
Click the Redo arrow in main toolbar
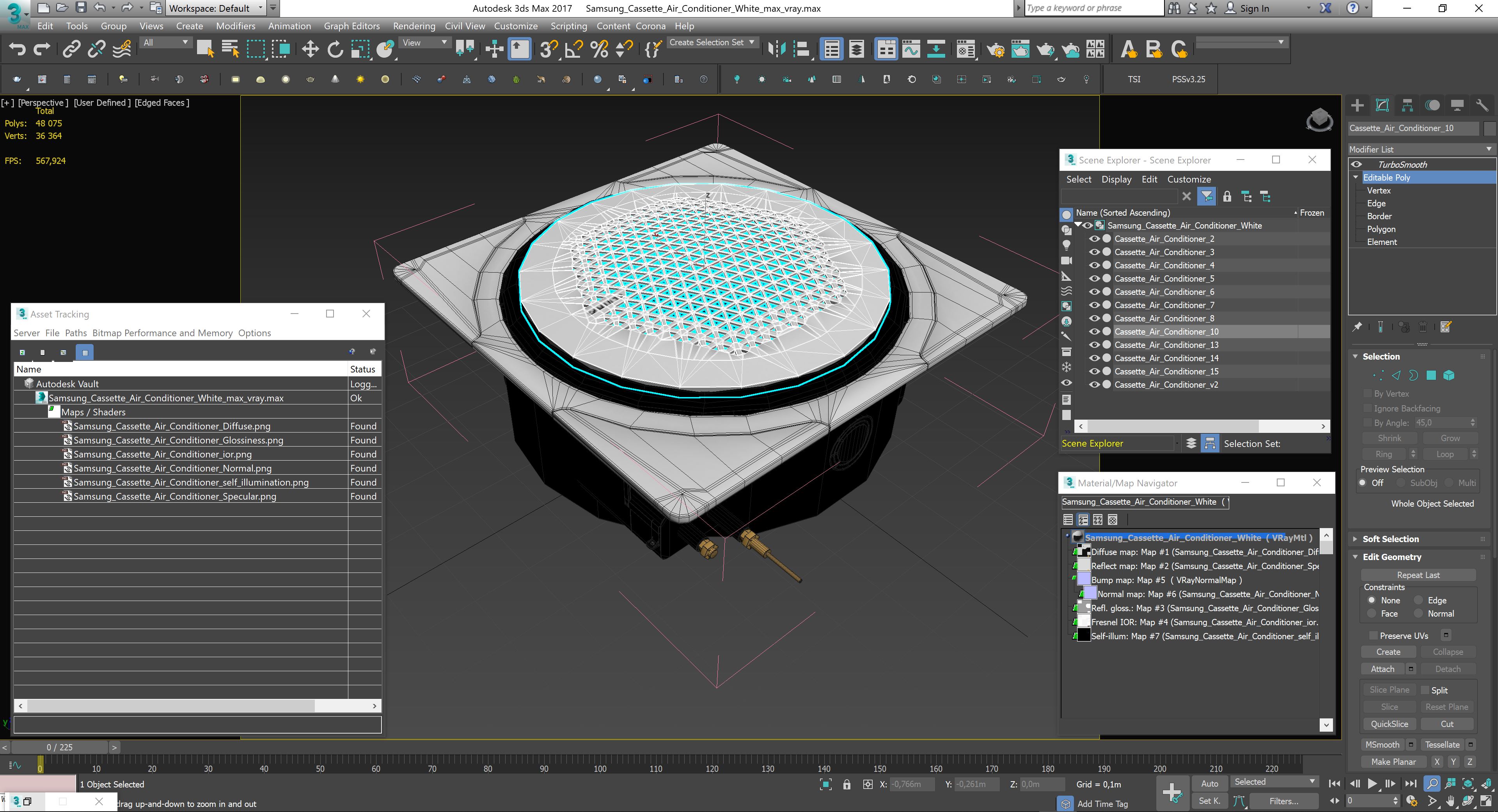pos(42,50)
